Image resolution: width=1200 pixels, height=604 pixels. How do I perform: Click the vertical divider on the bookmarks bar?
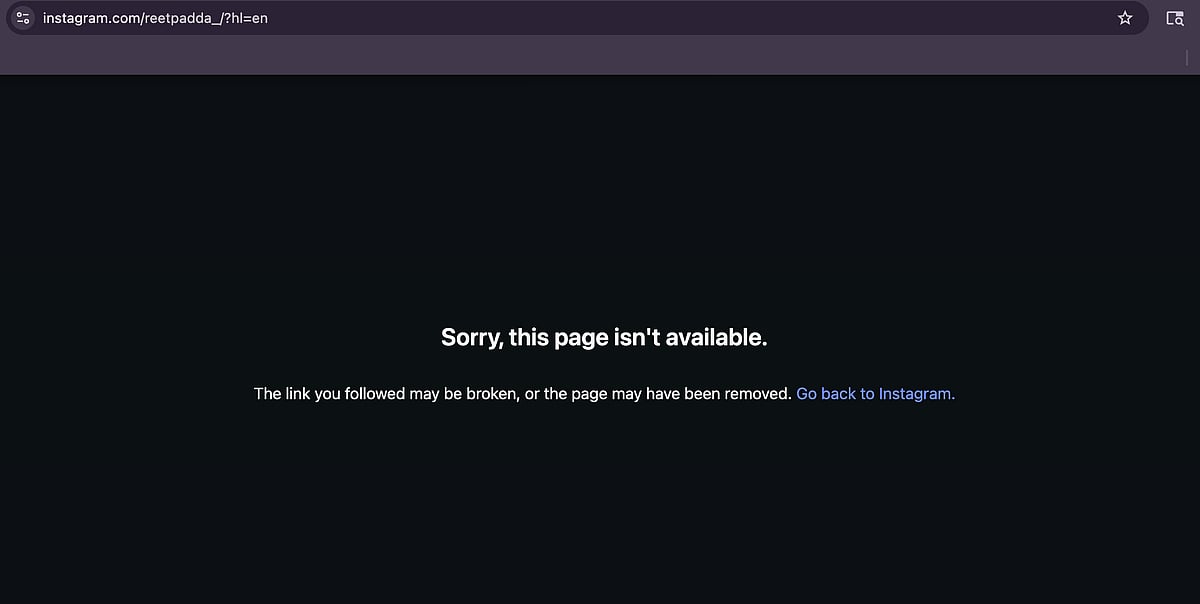tap(1186, 57)
